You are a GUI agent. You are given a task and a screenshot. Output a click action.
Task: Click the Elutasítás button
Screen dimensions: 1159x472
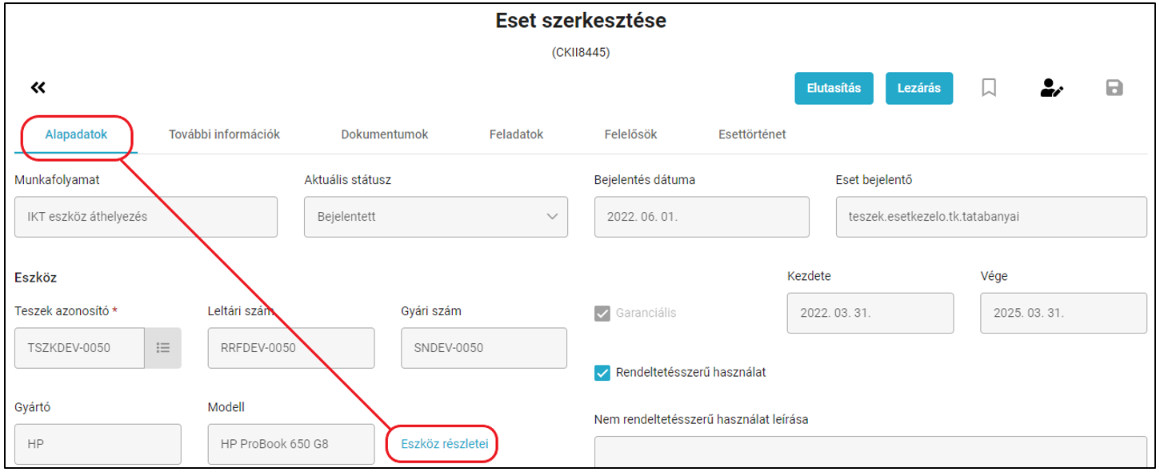coord(834,88)
